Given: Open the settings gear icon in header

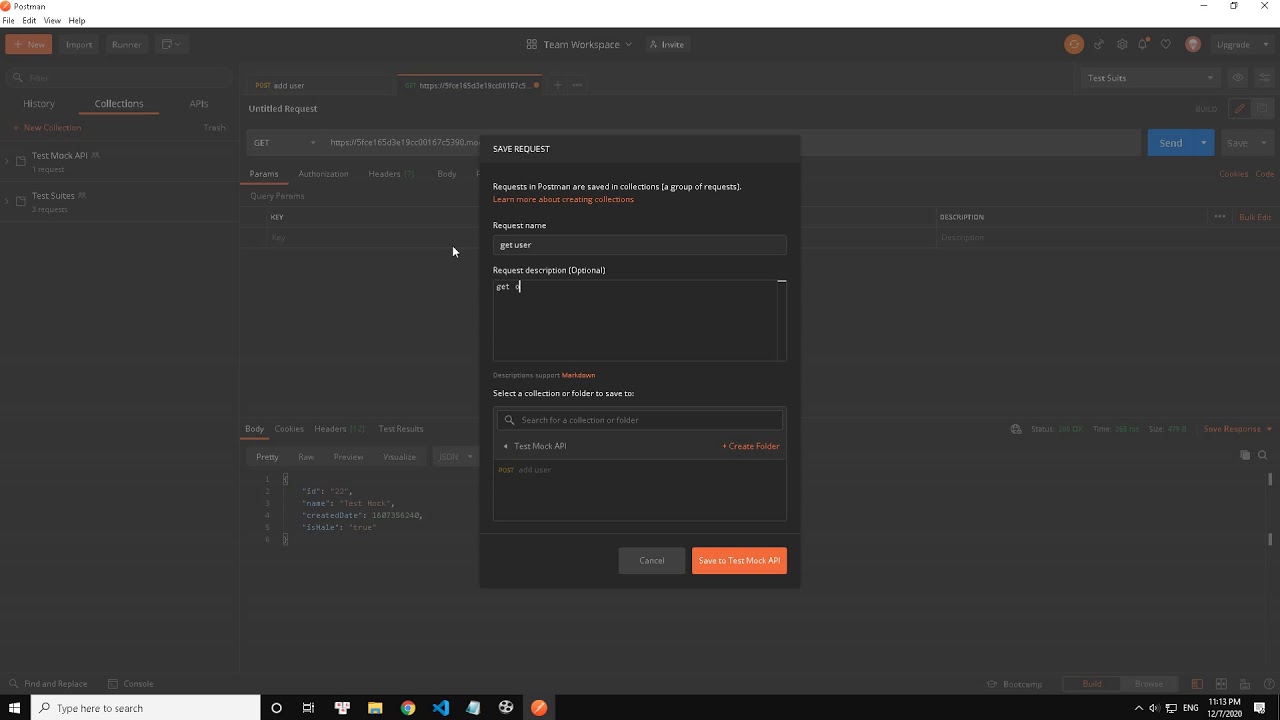Looking at the screenshot, I should pos(1122,44).
